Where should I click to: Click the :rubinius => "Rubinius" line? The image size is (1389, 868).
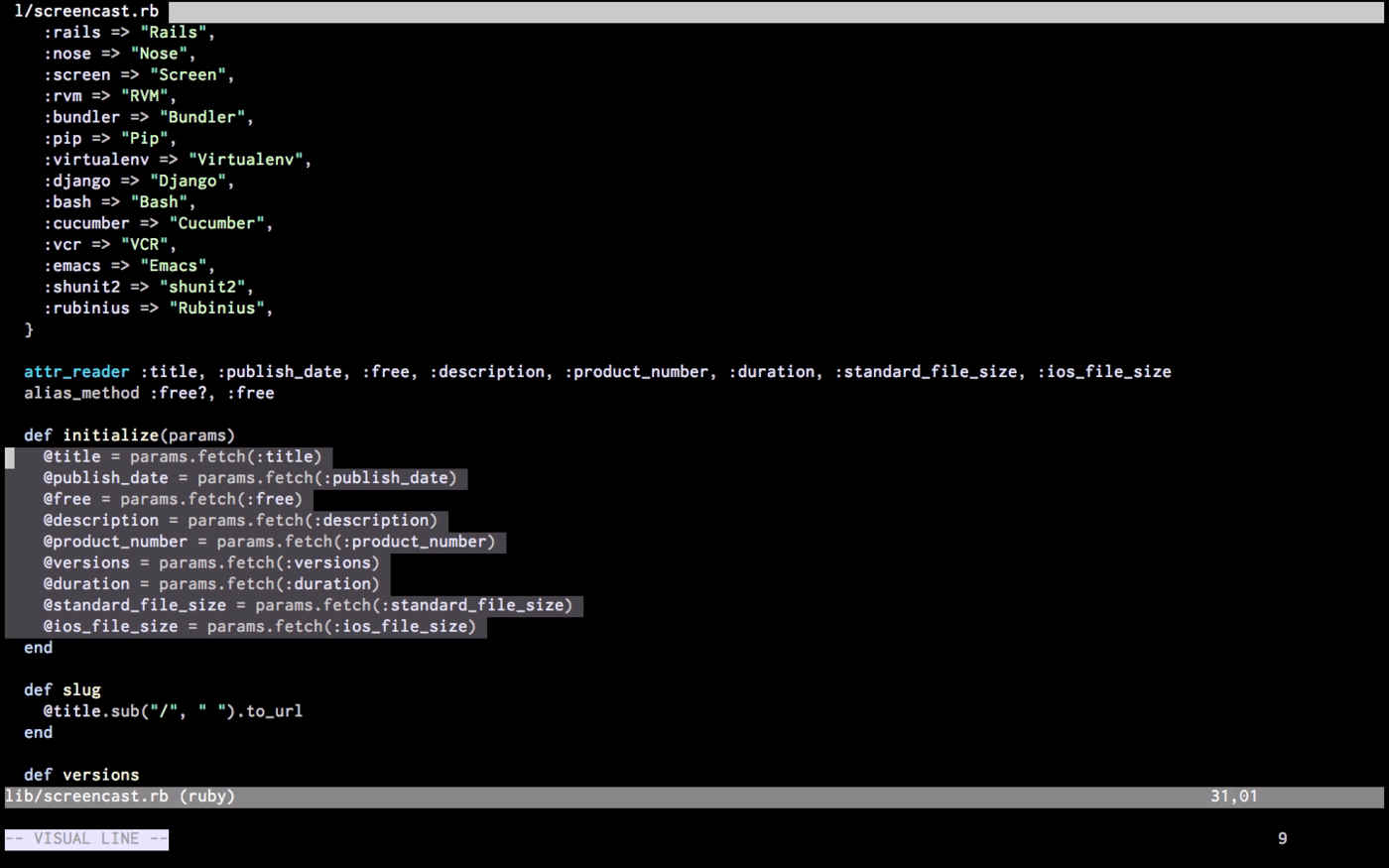(158, 308)
